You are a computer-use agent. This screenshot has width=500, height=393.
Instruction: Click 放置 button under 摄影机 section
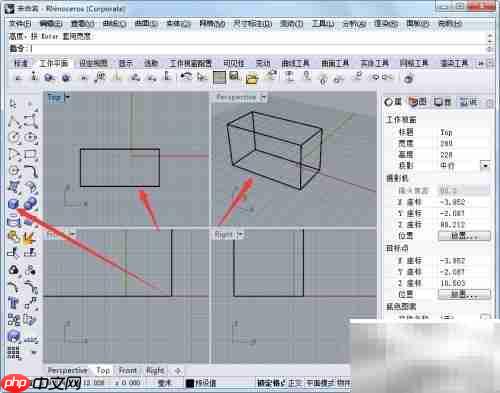[464, 236]
